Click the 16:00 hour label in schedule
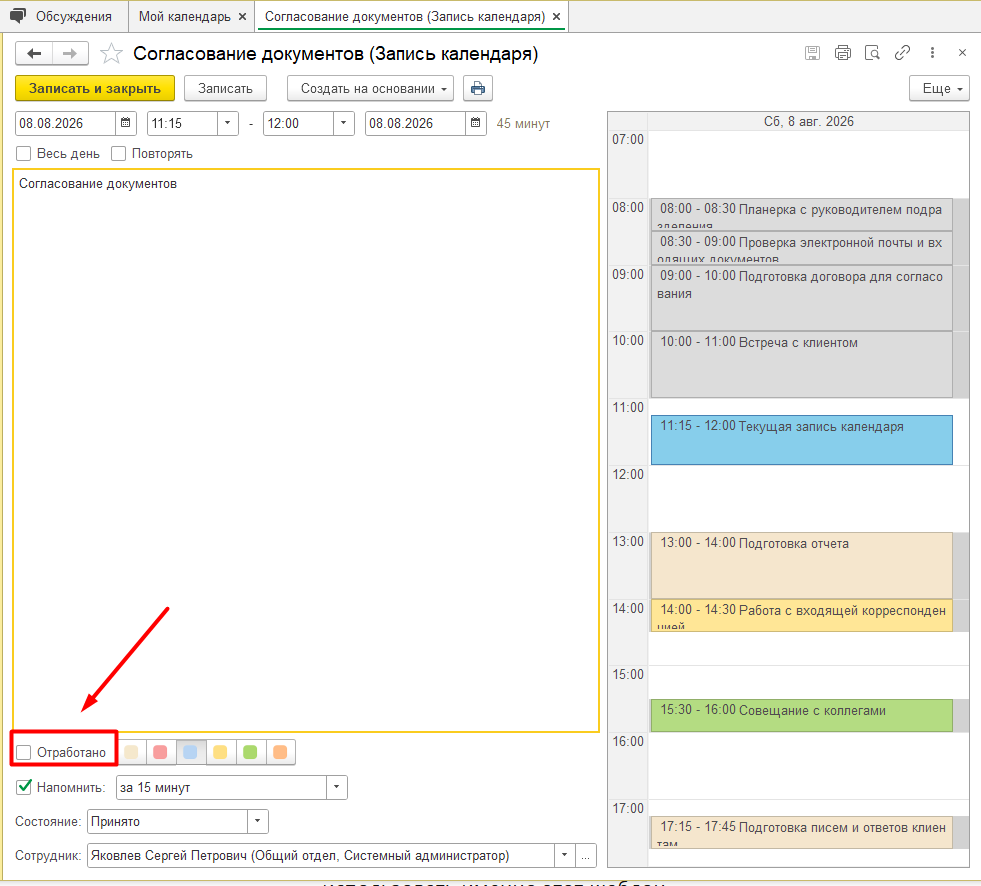 tap(628, 741)
